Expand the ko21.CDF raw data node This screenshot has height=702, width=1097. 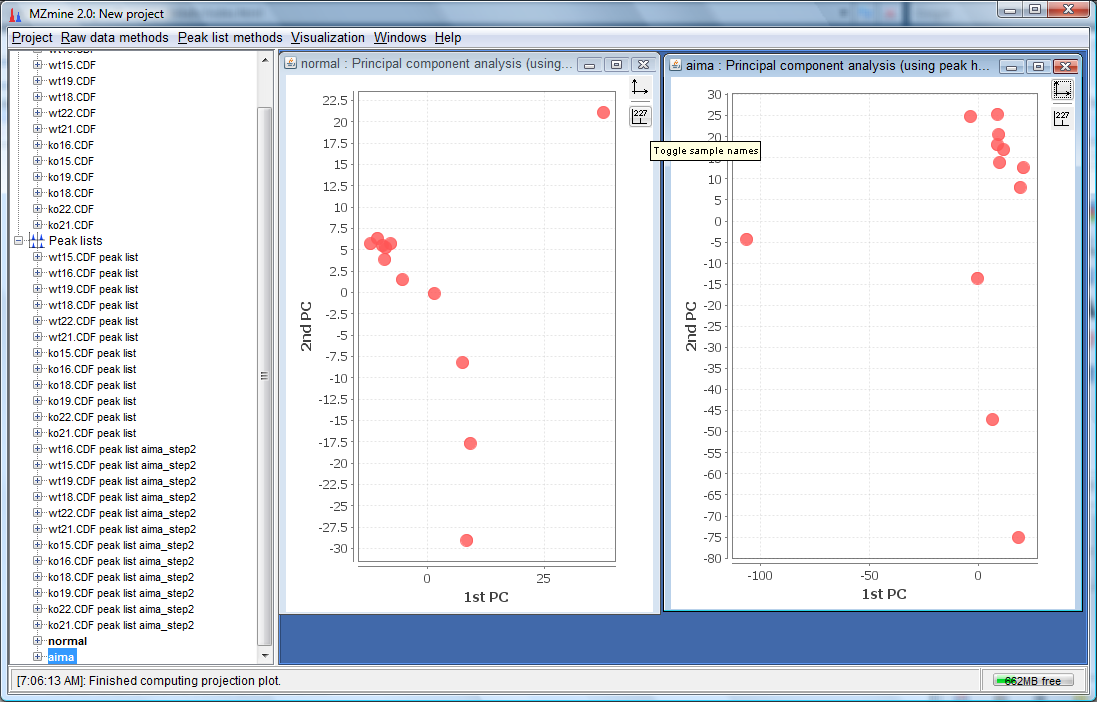37,225
